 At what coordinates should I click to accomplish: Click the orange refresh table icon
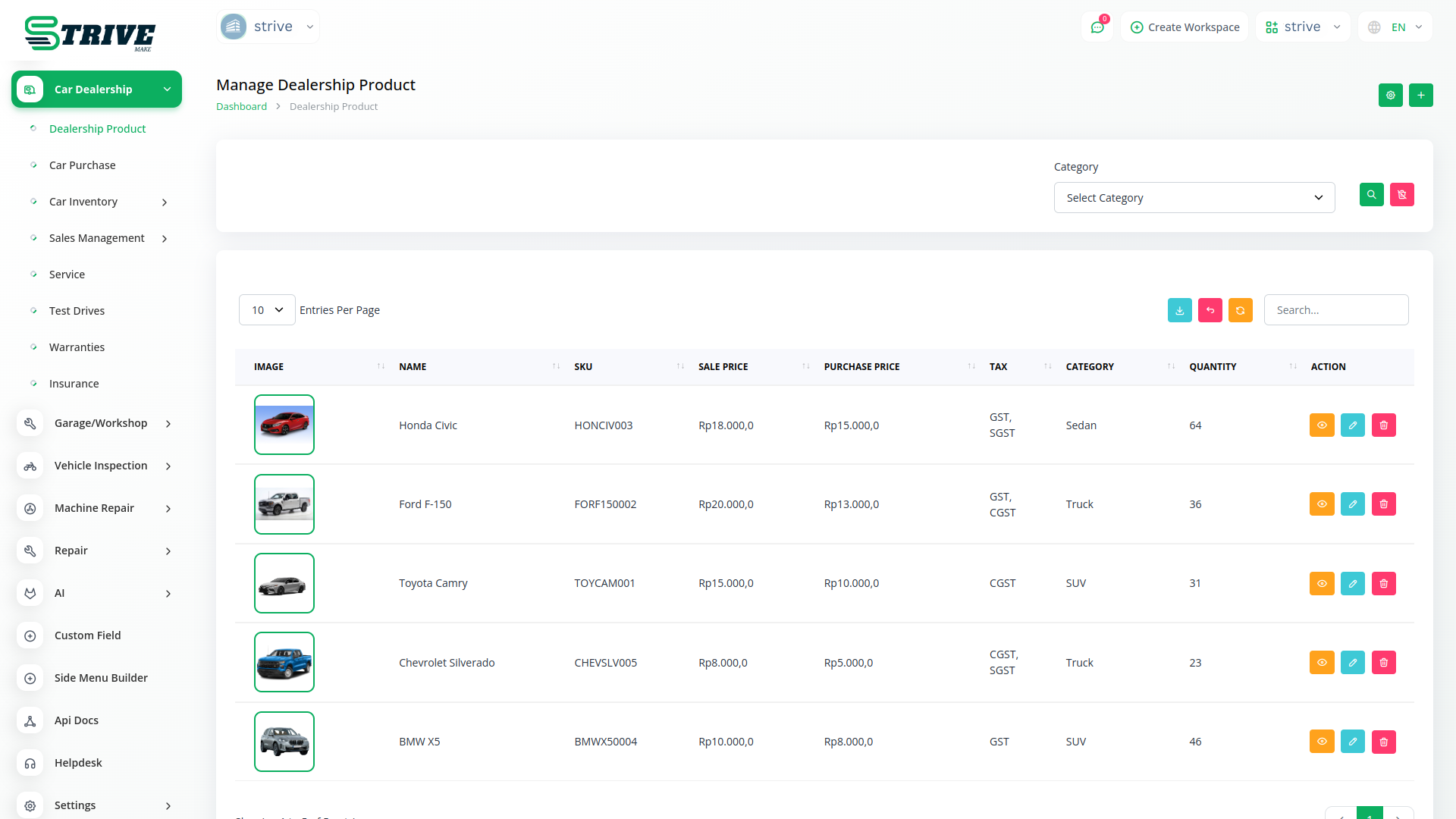(1240, 310)
